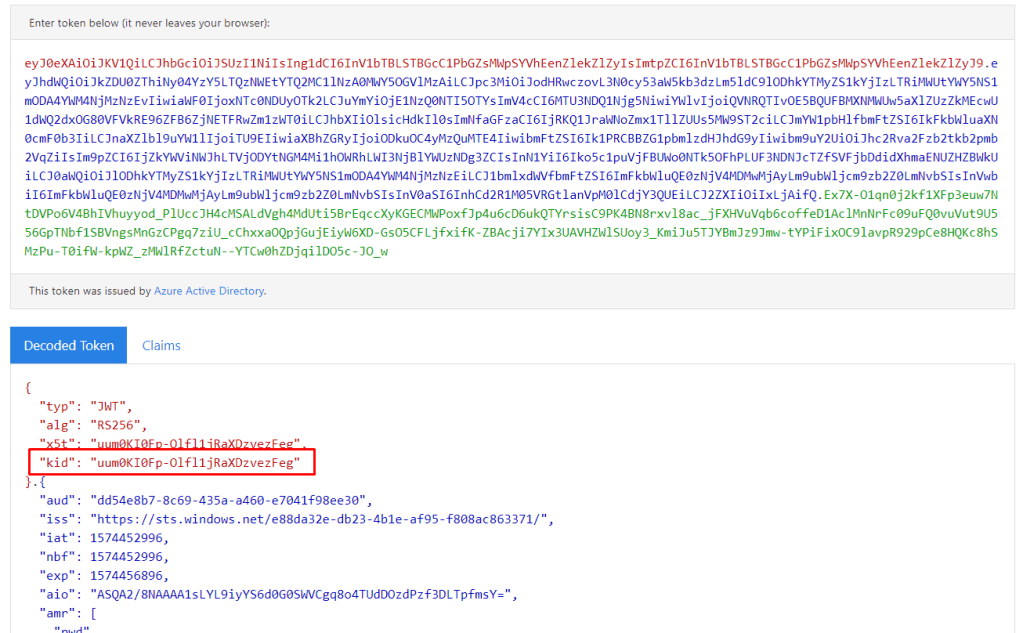The height and width of the screenshot is (633, 1023).
Task: Click the "iat" timestamp value
Action: click(130, 538)
